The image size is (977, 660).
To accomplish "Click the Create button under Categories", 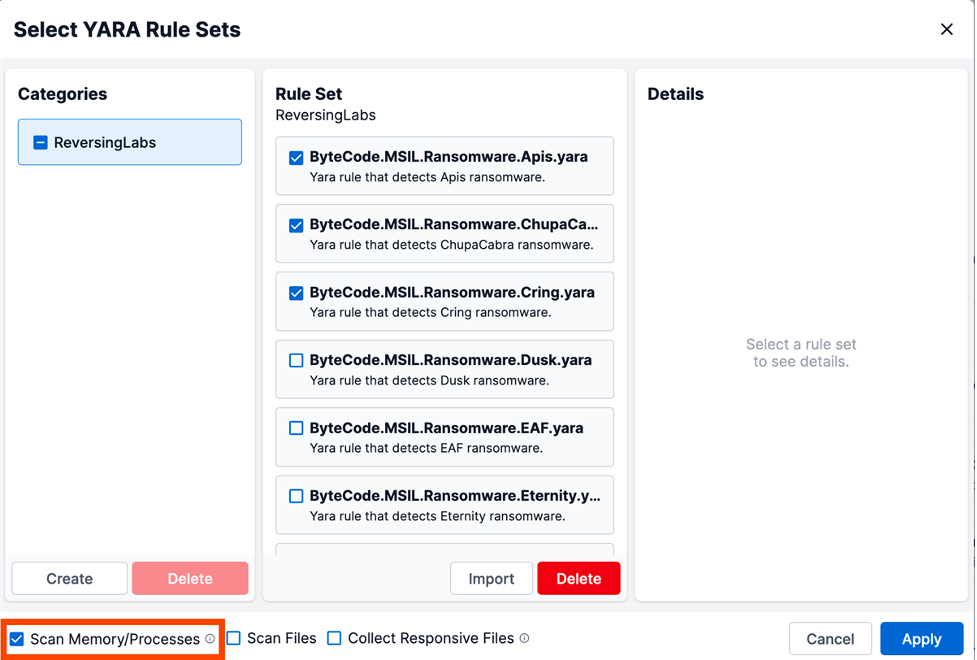I will (68, 578).
